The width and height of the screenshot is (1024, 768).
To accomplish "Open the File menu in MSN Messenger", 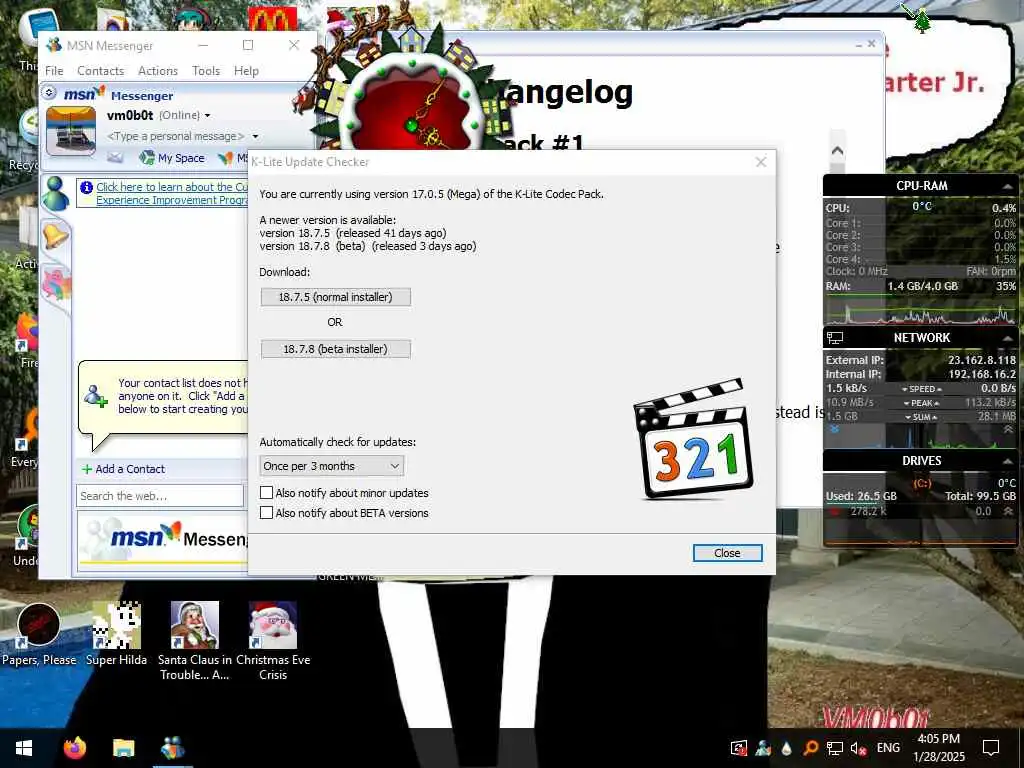I will coord(54,71).
